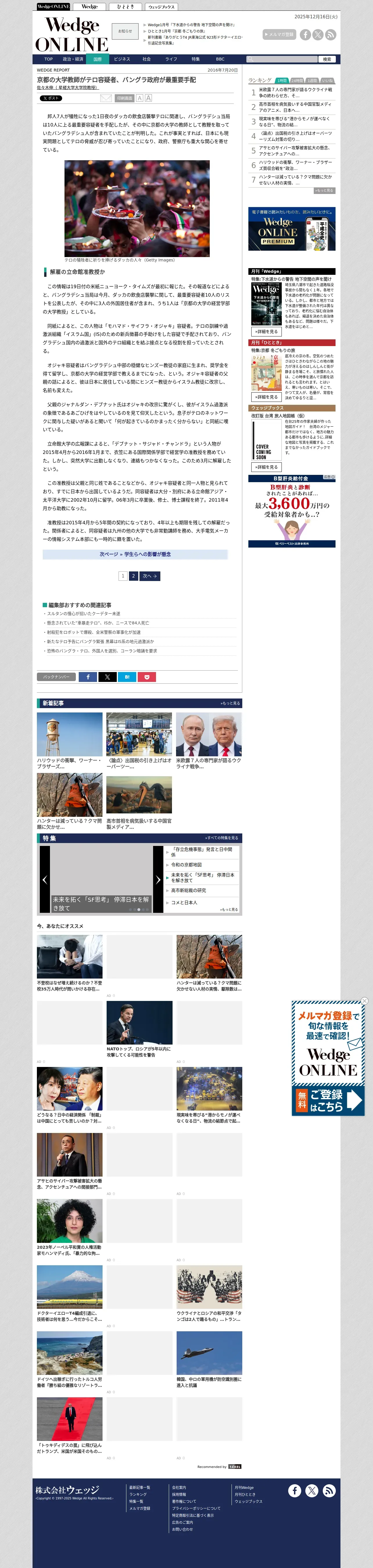Open X (Twitter) icon in the header

(x=318, y=35)
